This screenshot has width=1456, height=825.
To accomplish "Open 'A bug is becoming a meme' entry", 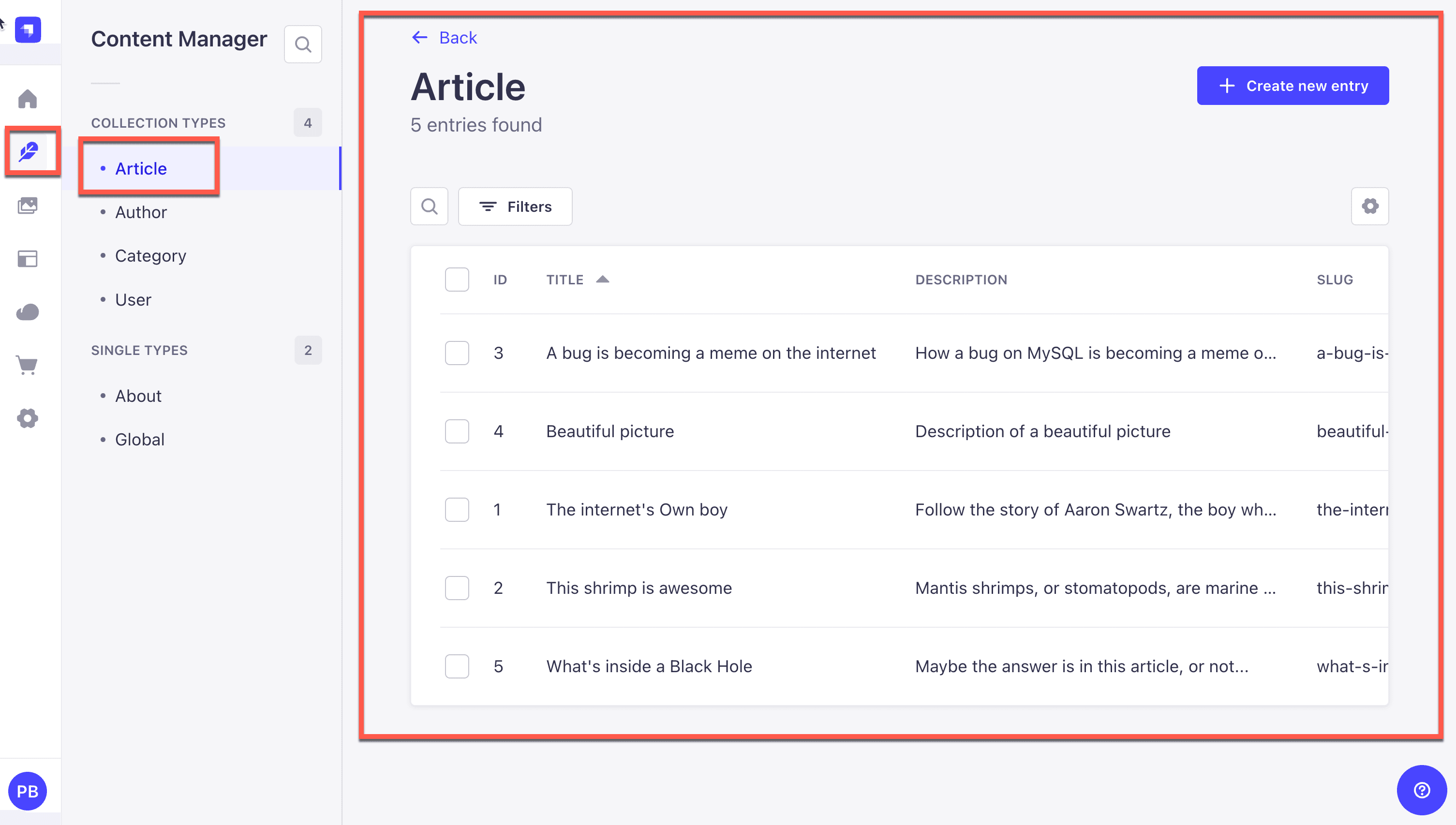I will click(711, 353).
